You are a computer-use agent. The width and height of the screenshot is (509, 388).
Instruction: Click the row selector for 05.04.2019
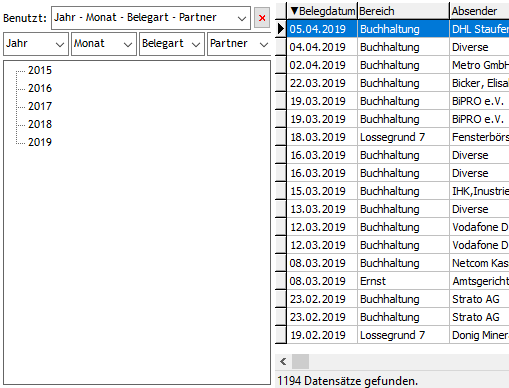(281, 29)
